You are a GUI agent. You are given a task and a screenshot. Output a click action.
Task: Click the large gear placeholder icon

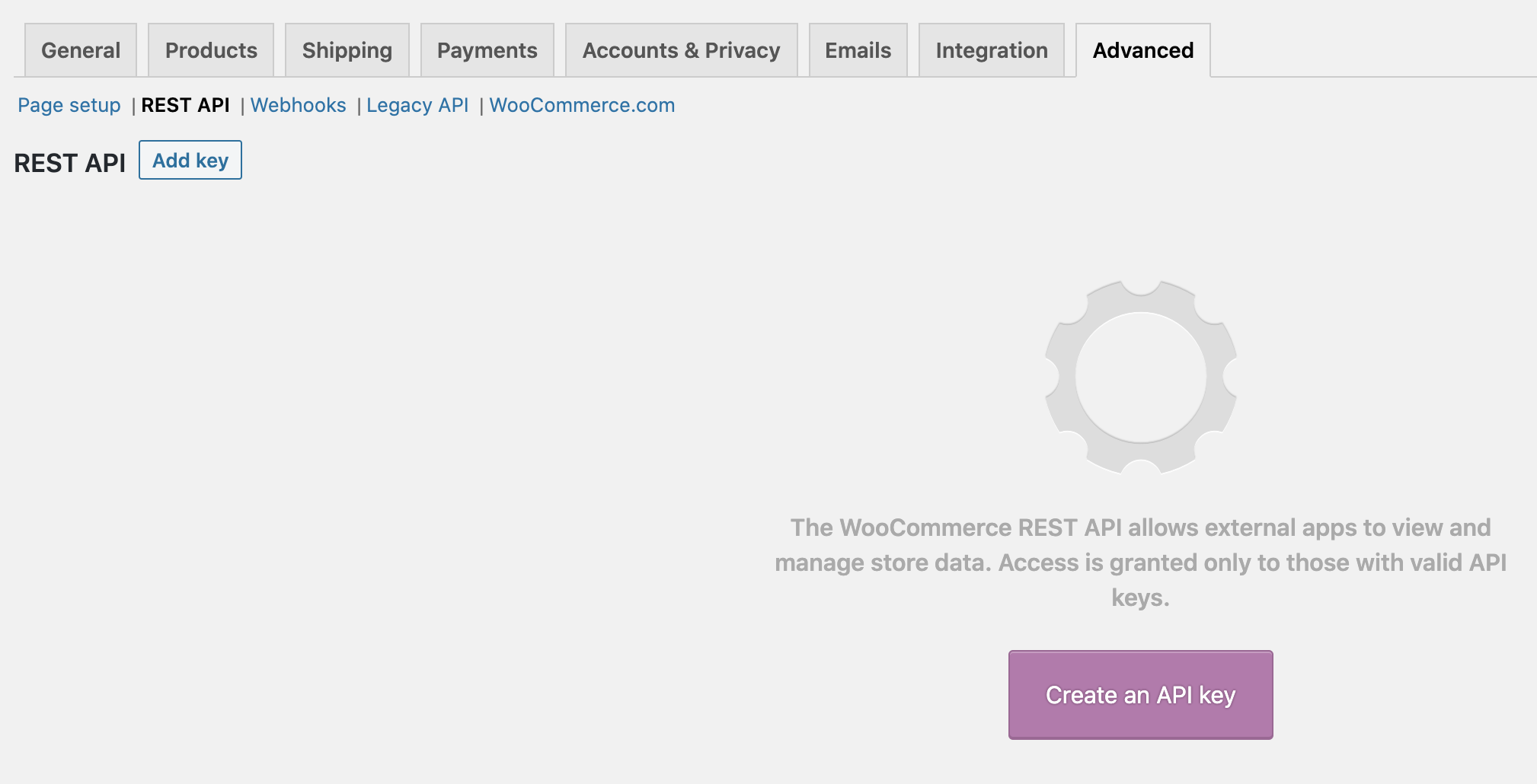1140,377
